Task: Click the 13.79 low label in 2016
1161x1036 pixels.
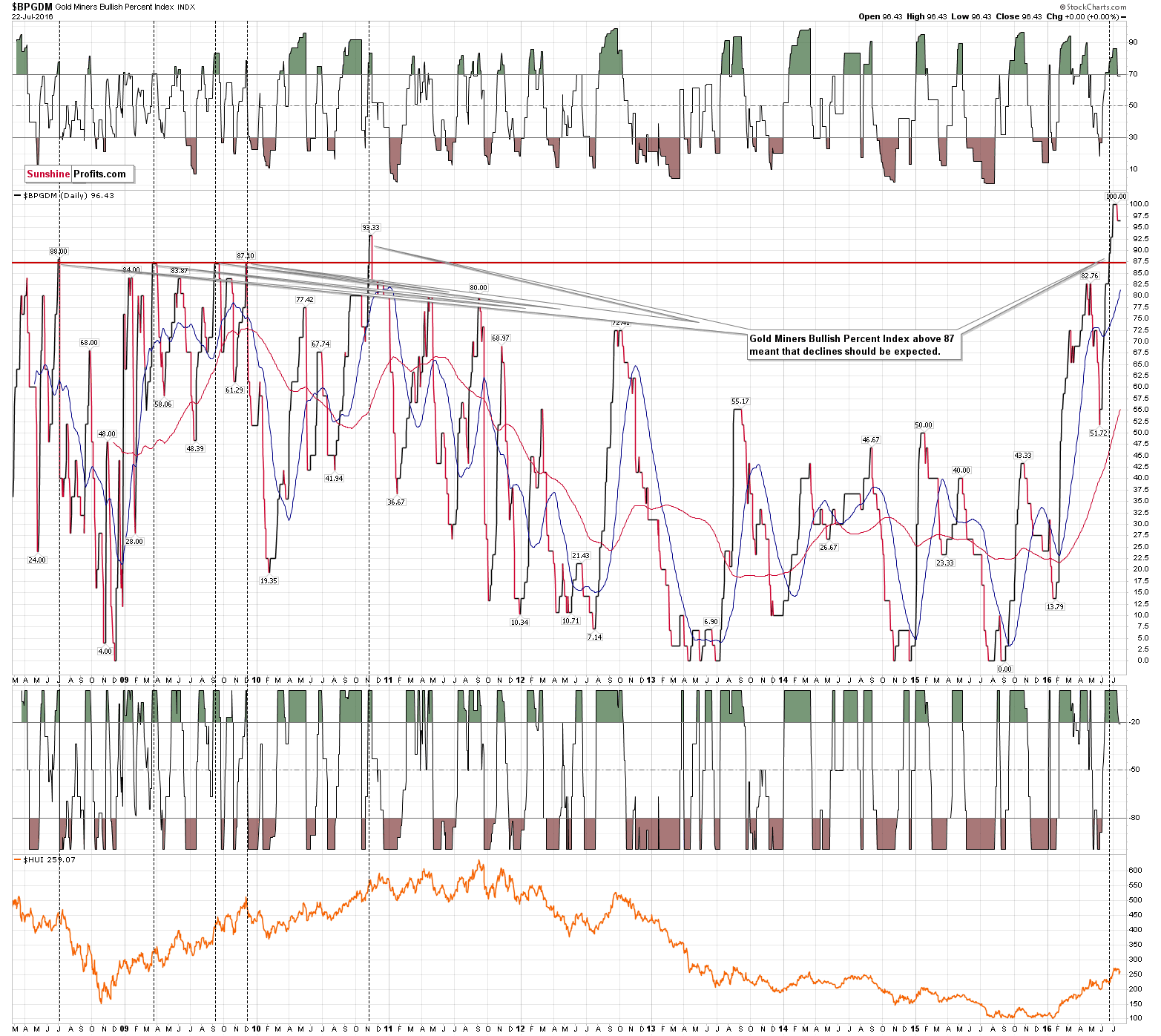Action: pos(1055,607)
